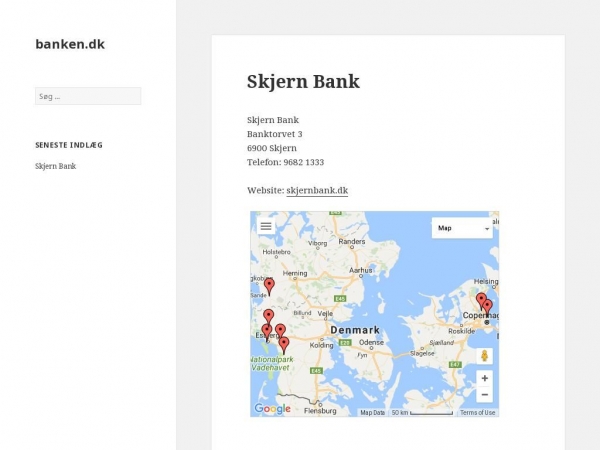Open the banken.dk site title link
This screenshot has height=450, width=600.
70,44
